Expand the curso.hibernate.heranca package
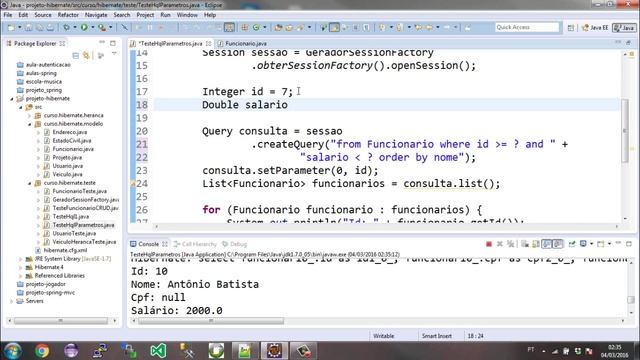The image size is (640, 360). [x=30, y=116]
